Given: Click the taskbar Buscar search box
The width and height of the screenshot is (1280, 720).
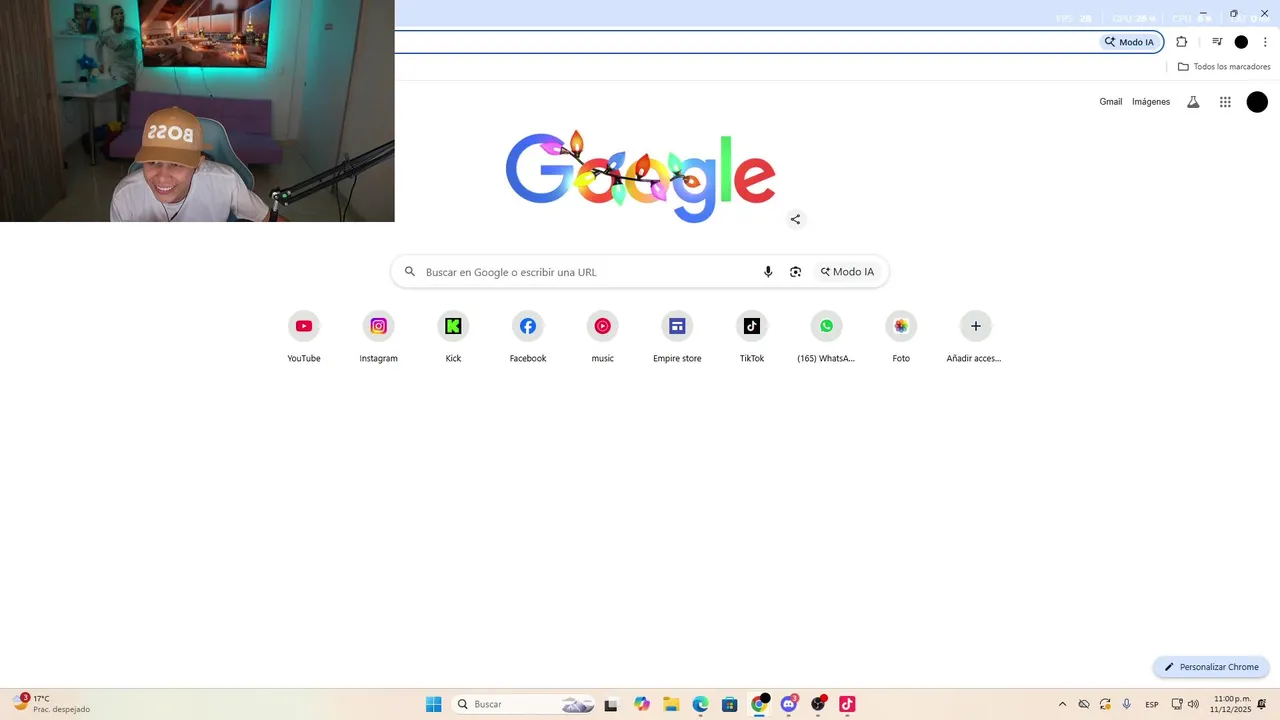Looking at the screenshot, I should pos(525,704).
